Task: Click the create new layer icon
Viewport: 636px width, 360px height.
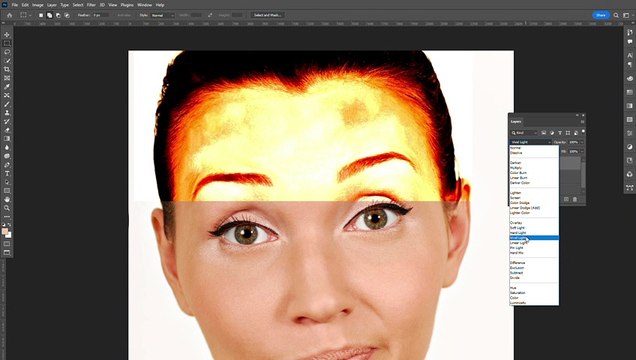Action: 566,199
